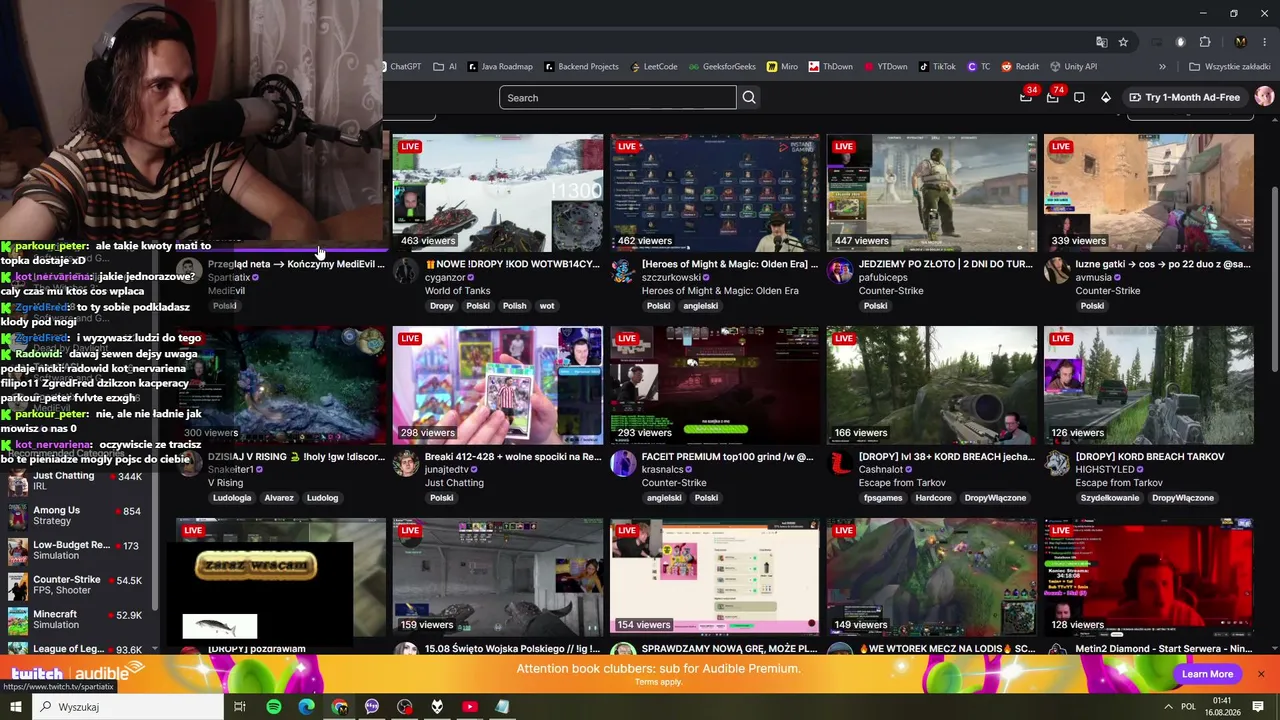Open the user profile avatar menu
The height and width of the screenshot is (720, 1280).
pyautogui.click(x=1264, y=97)
